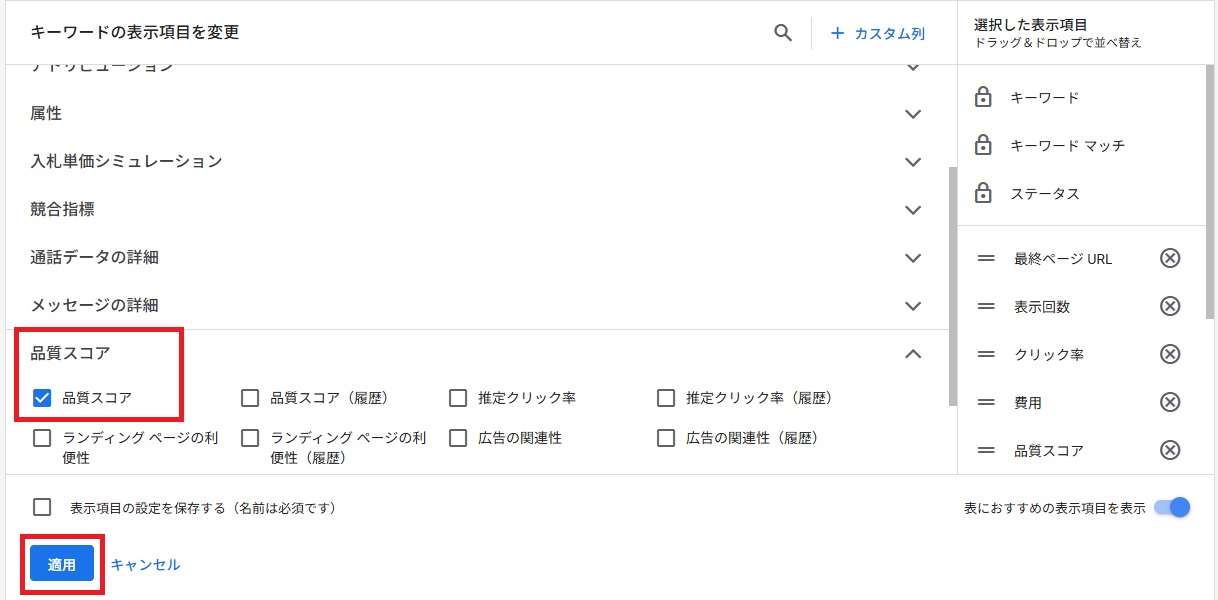This screenshot has height=600, width=1218.
Task: Remove 費用 column with its X icon
Action: coord(1170,402)
